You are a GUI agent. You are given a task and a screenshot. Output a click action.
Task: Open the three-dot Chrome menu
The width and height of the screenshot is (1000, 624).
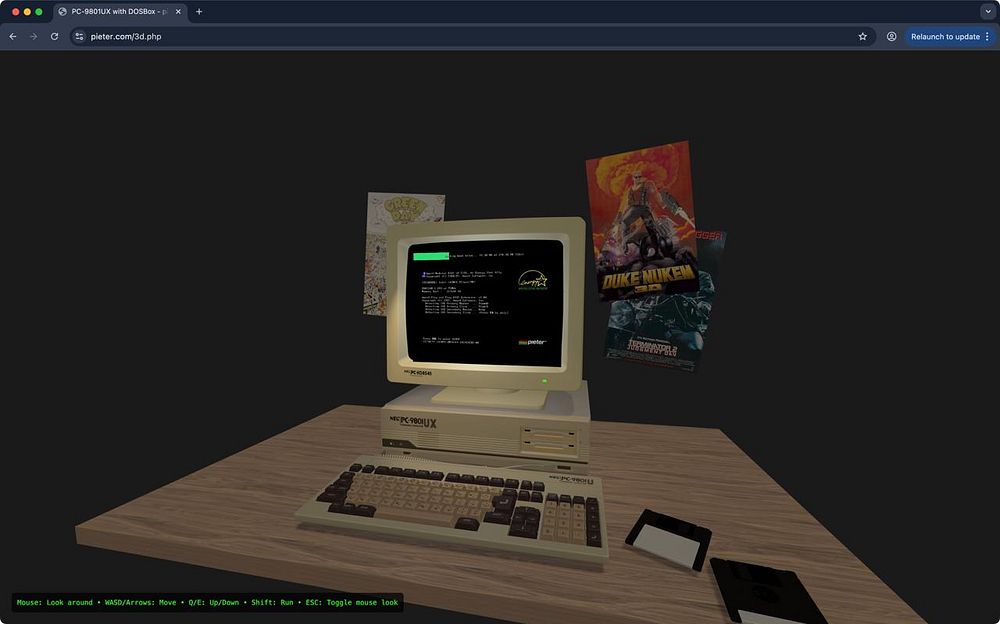[x=987, y=36]
